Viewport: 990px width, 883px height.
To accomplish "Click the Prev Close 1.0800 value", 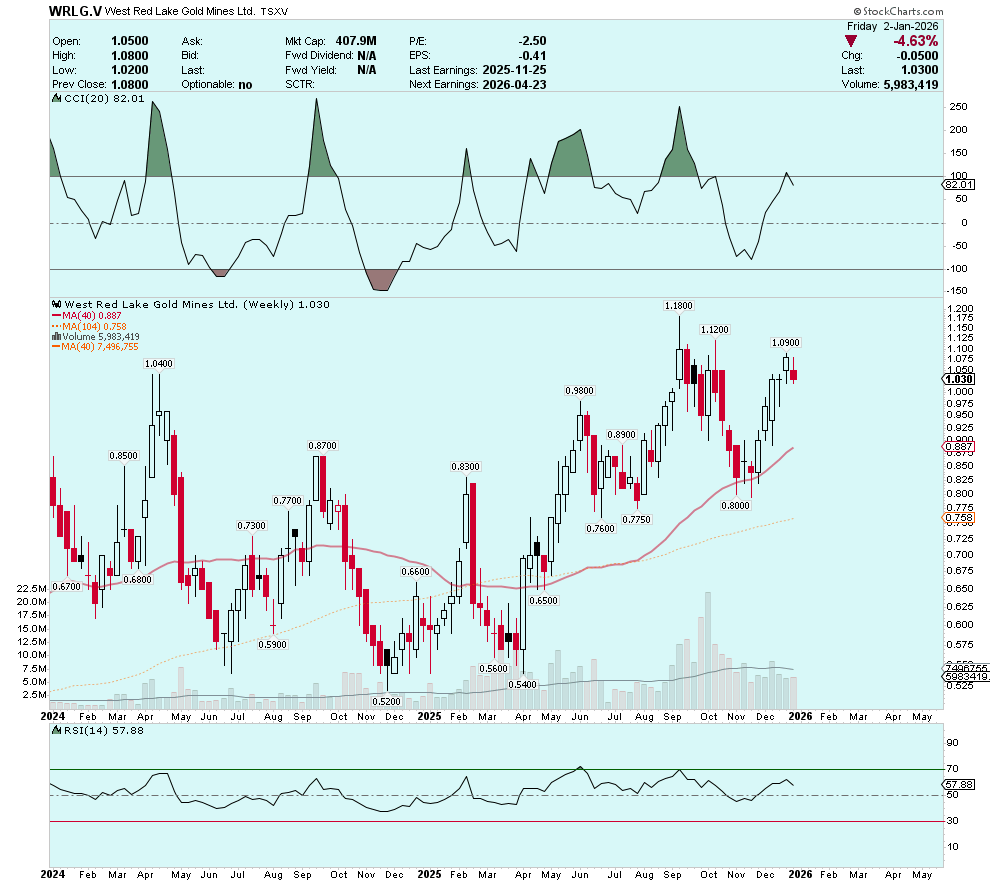I will coord(129,85).
